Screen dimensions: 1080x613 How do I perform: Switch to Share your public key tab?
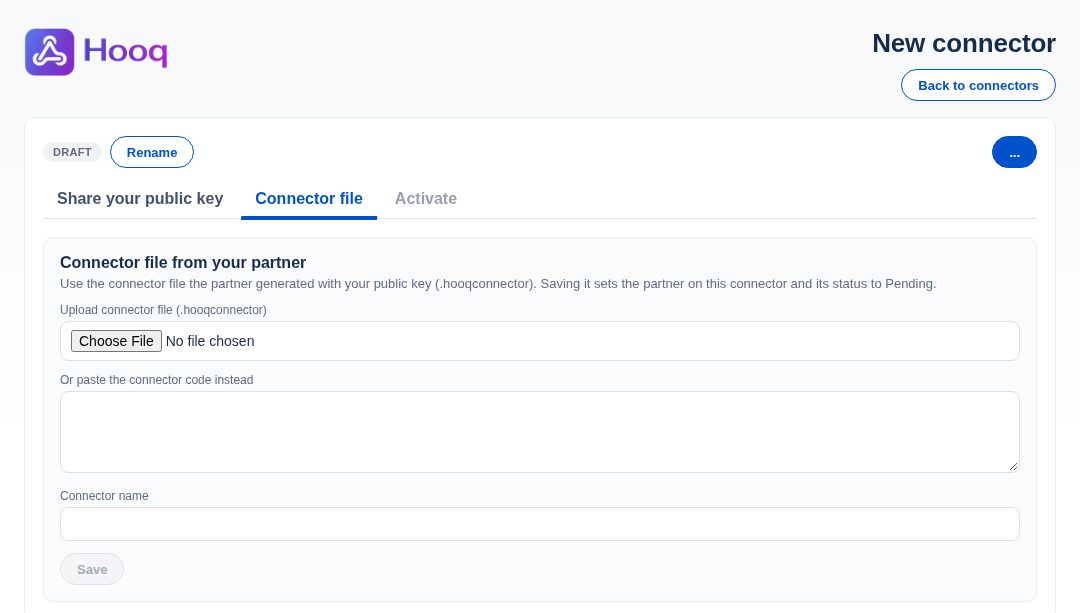click(x=140, y=198)
